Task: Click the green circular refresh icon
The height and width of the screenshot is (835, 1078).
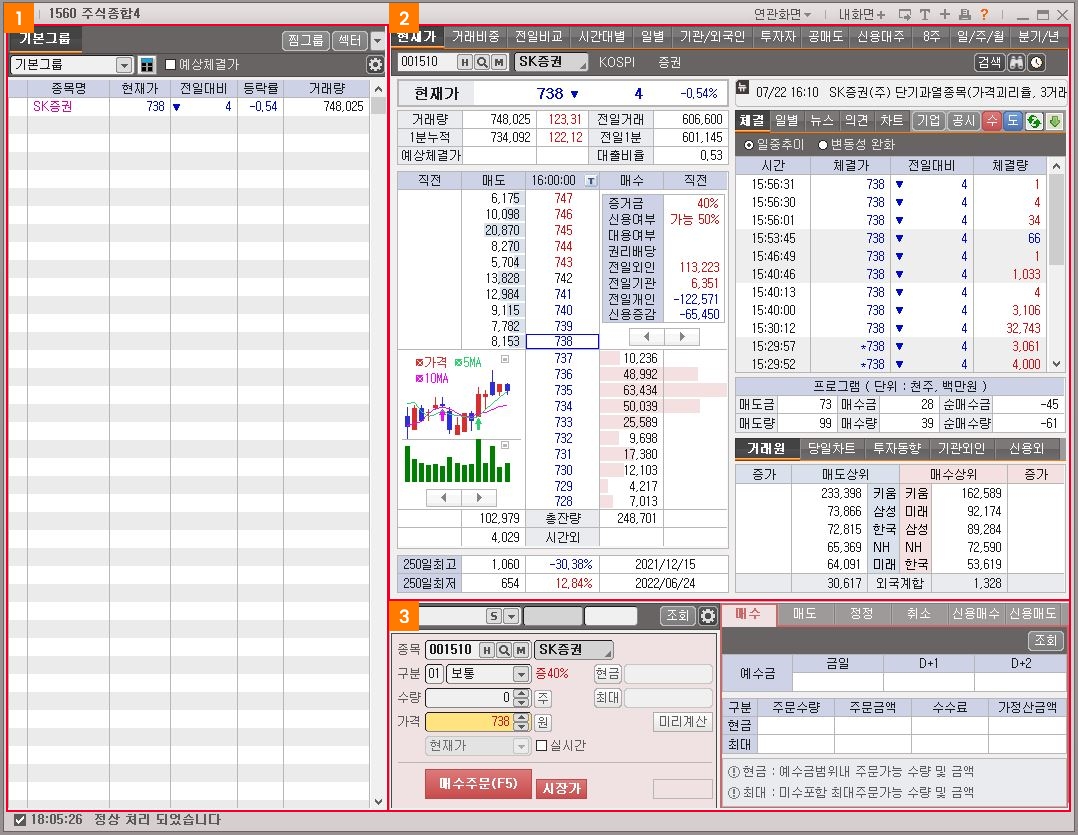Action: 1033,121
